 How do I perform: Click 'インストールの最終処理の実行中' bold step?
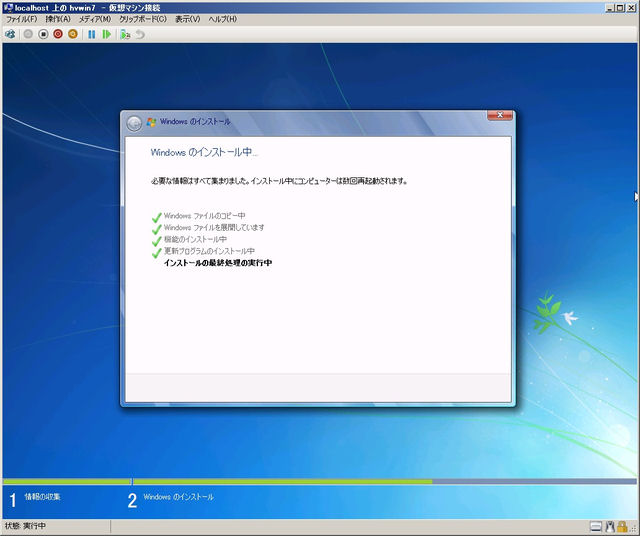click(218, 263)
